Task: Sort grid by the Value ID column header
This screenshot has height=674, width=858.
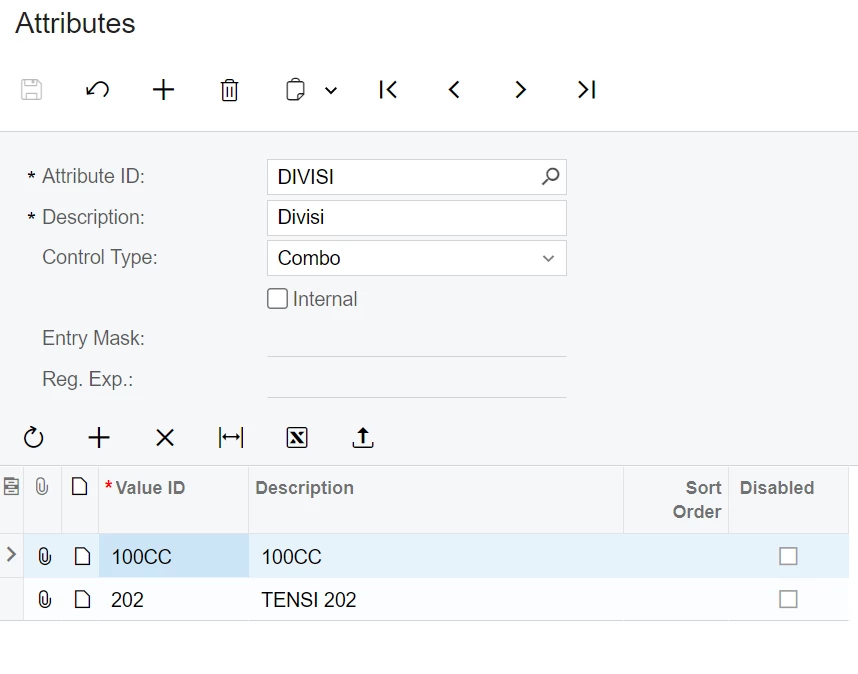Action: click(150, 488)
